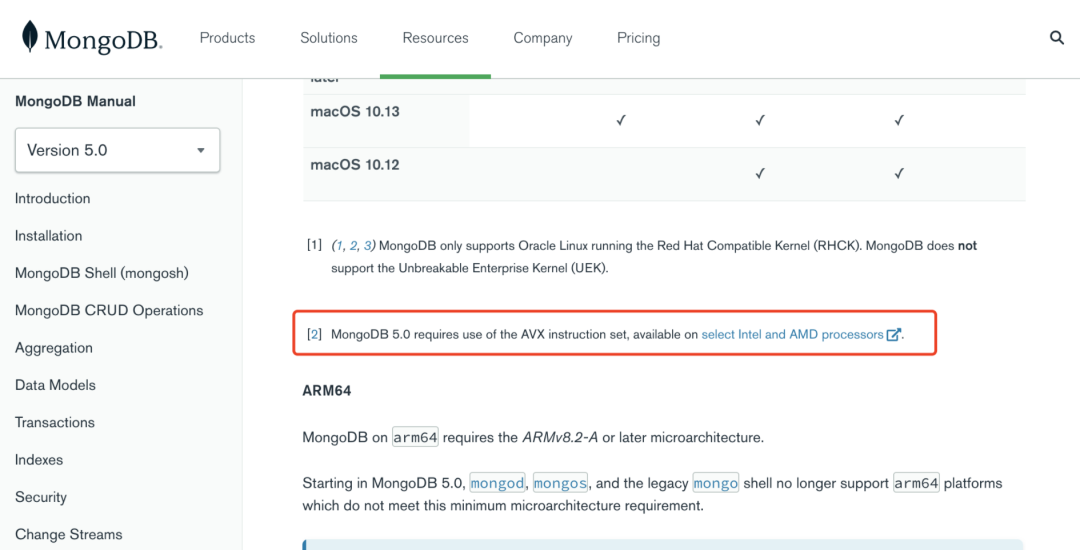1080x550 pixels.
Task: Open Indexes in sidebar
Action: tap(39, 459)
